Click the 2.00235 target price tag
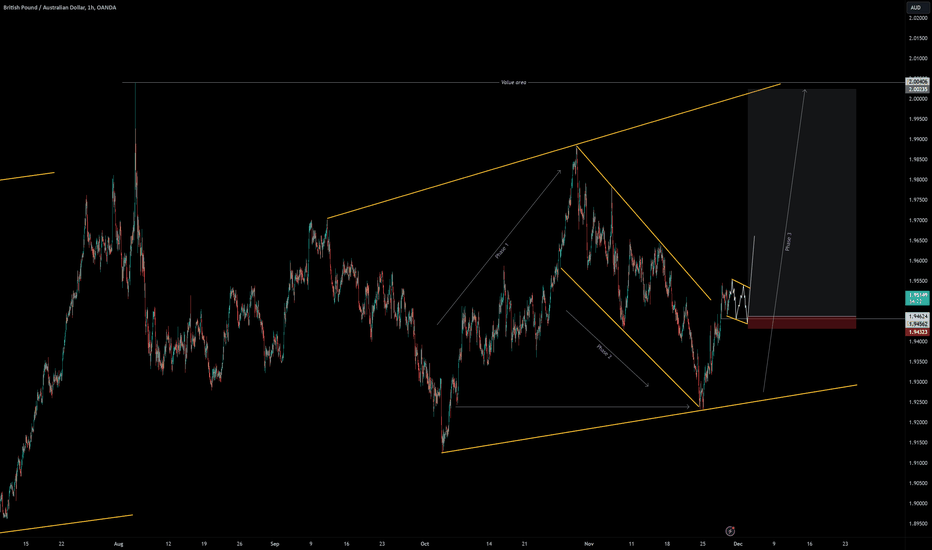The height and width of the screenshot is (550, 932). coord(918,89)
